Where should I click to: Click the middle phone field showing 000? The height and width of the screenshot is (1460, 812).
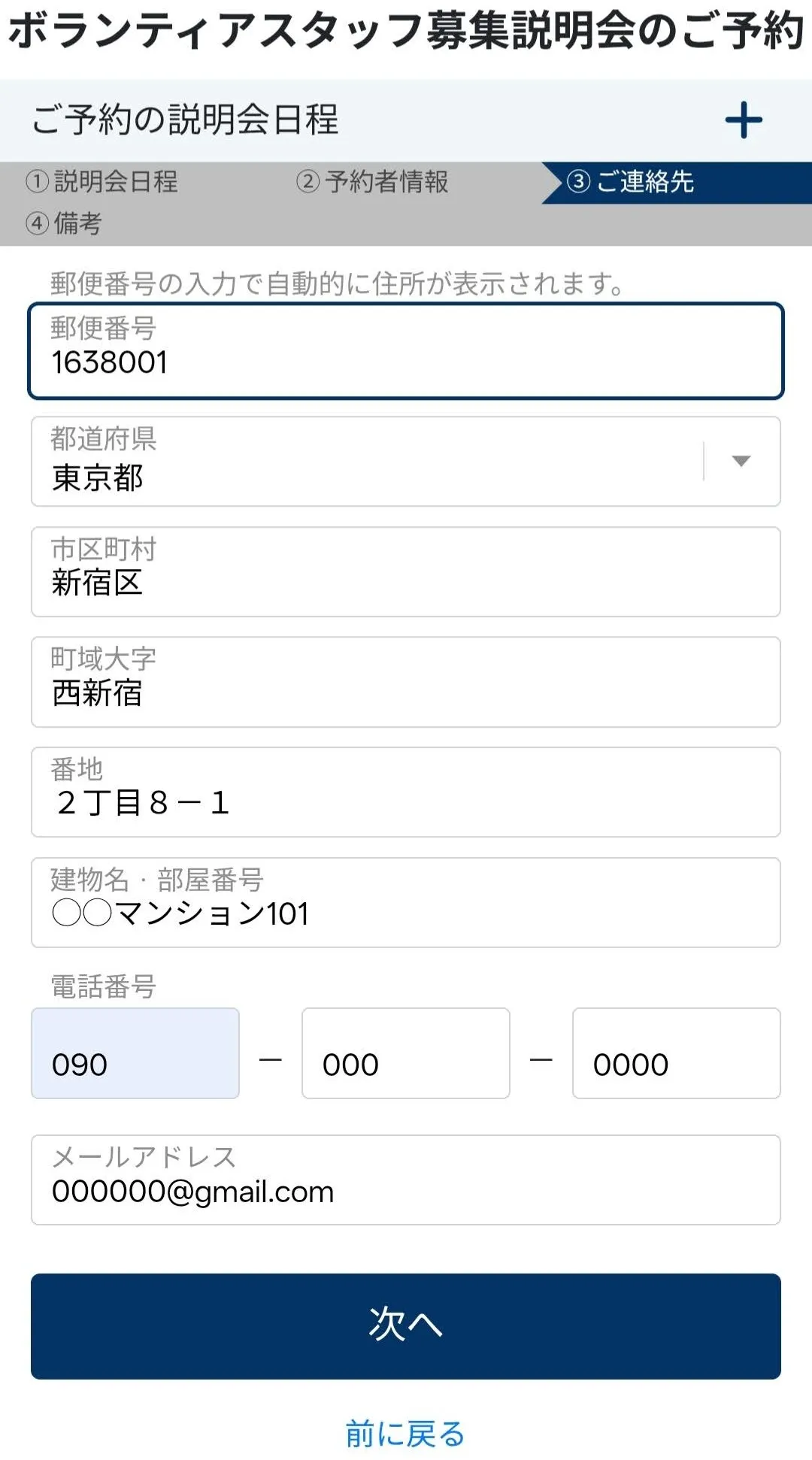click(406, 1053)
